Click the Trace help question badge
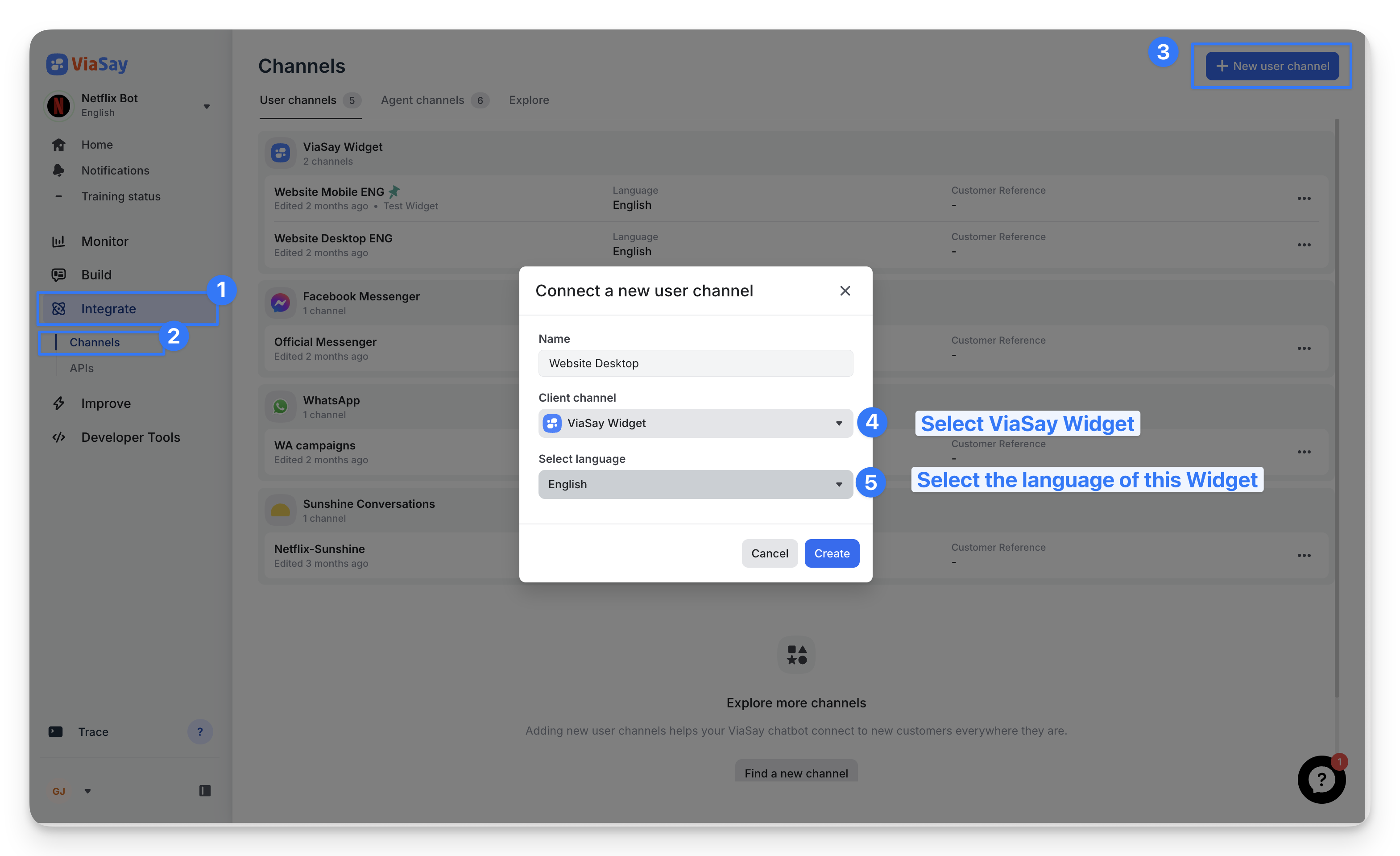 point(200,731)
